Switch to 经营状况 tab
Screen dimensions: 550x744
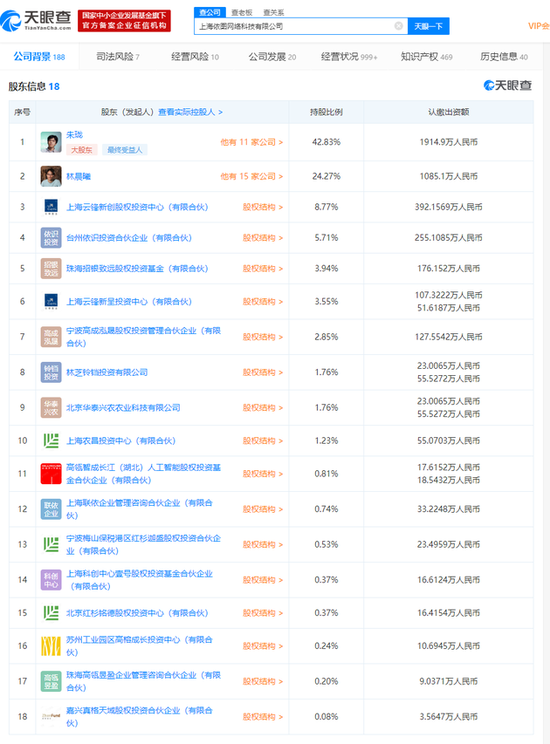pos(349,57)
